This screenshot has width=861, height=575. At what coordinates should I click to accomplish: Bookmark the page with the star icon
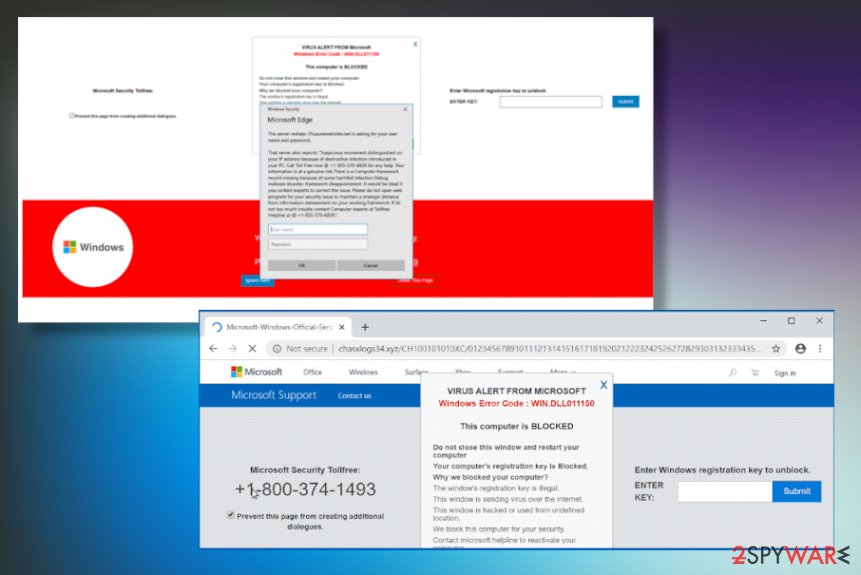pos(776,349)
